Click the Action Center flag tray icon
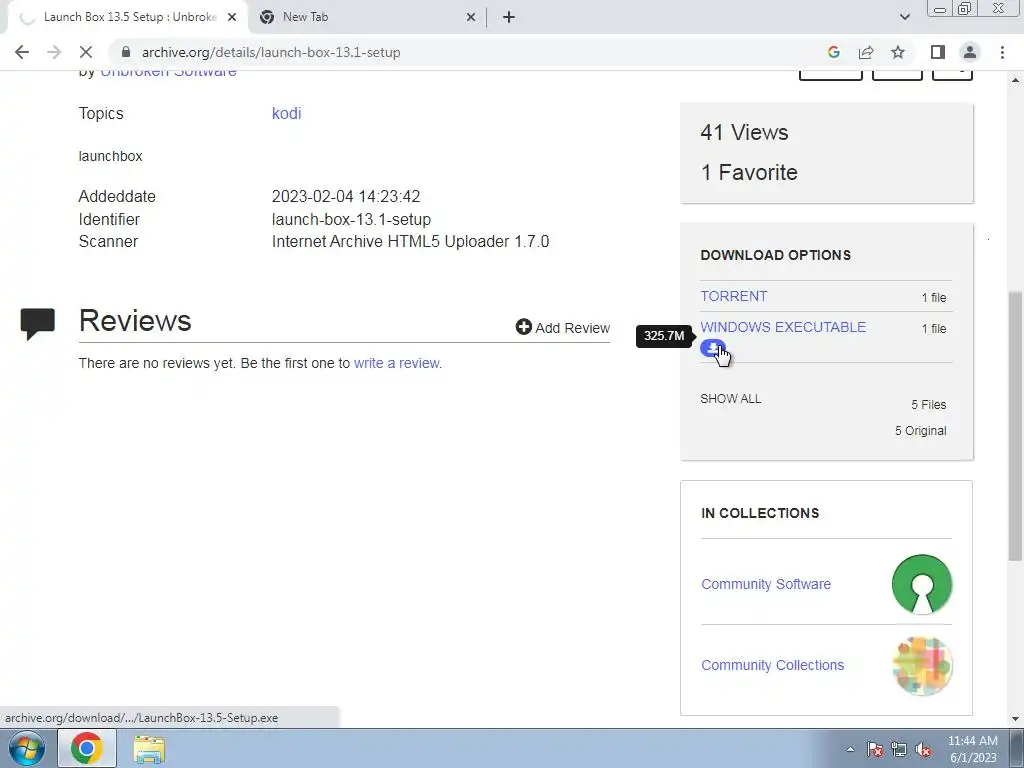This screenshot has width=1024, height=768. point(875,750)
